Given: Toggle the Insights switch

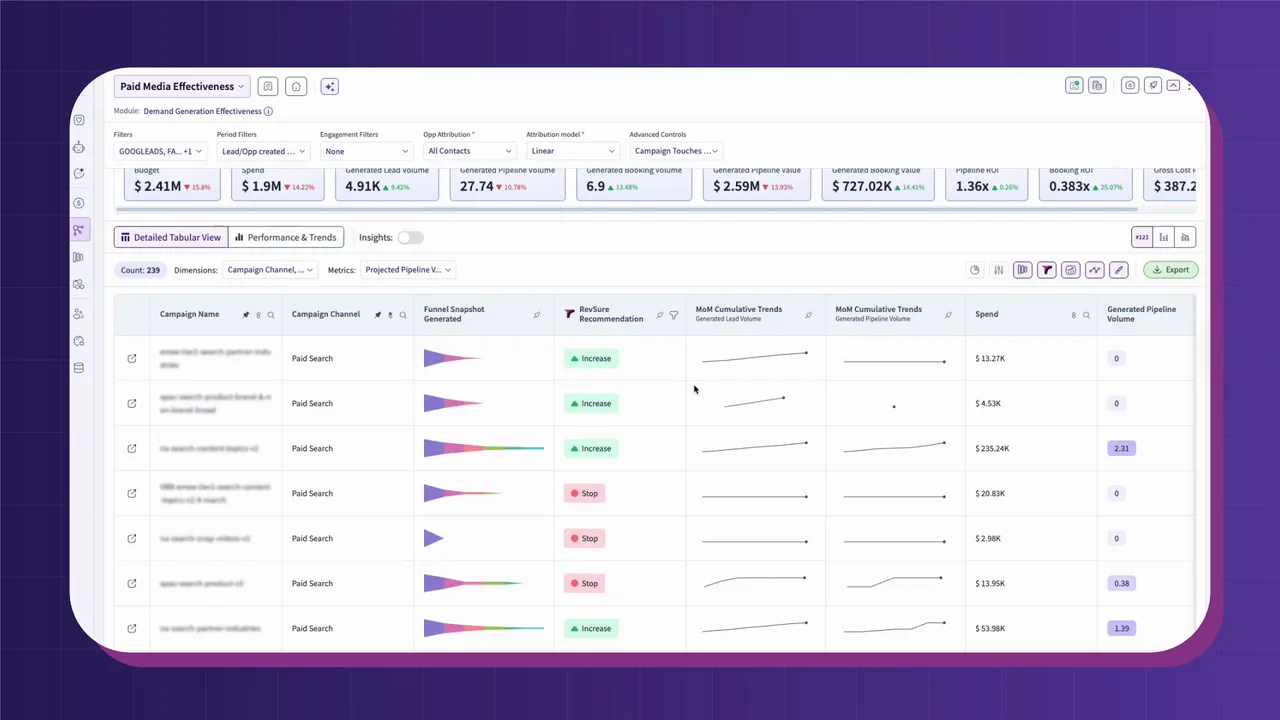Looking at the screenshot, I should coord(411,238).
